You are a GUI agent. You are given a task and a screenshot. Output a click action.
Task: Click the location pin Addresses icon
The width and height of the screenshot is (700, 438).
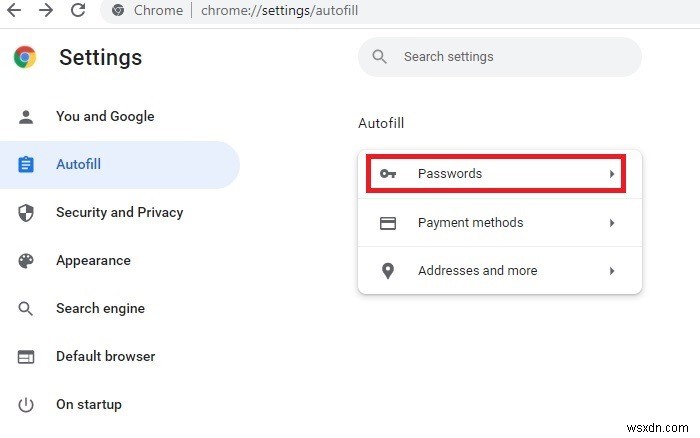(x=388, y=271)
